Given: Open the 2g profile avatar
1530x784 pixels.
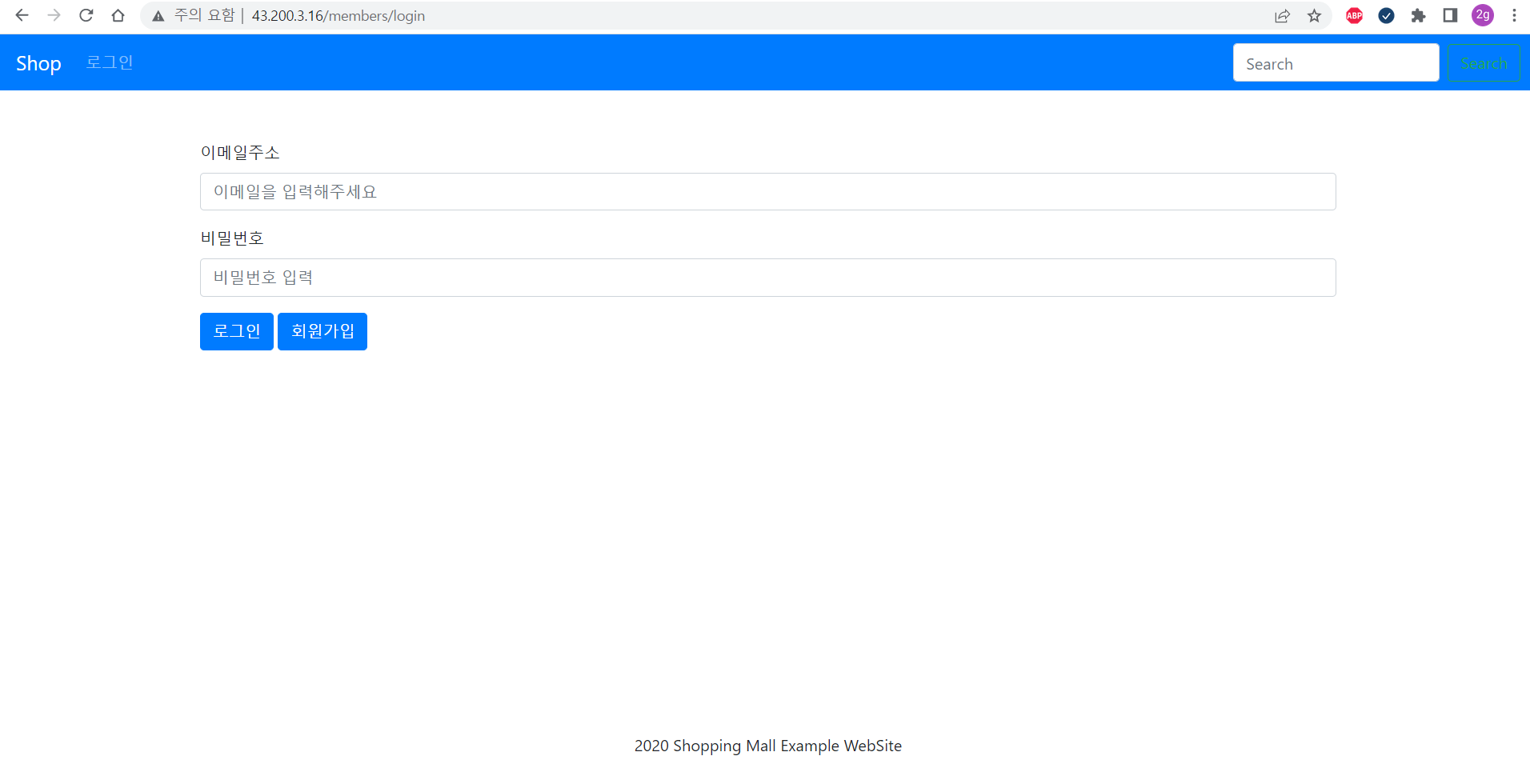Looking at the screenshot, I should tap(1483, 15).
